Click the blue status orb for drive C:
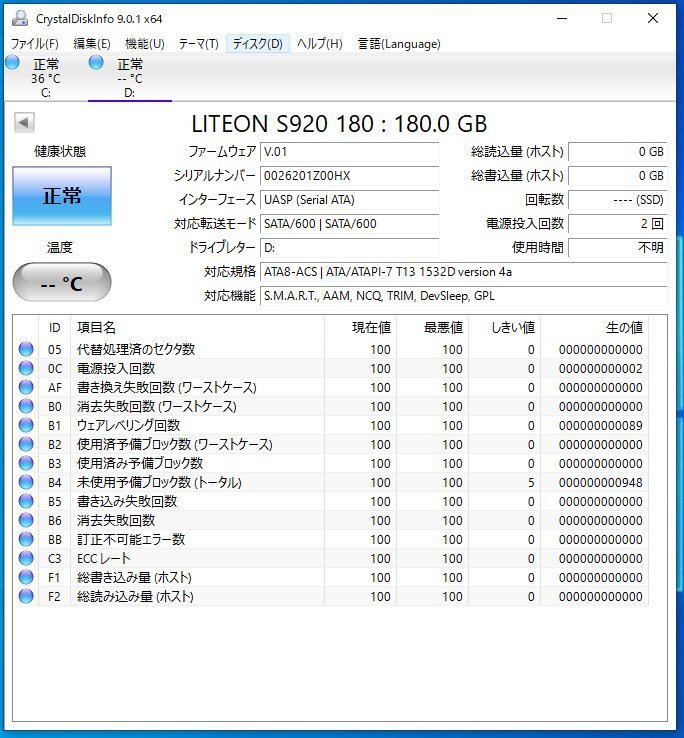 (12, 62)
